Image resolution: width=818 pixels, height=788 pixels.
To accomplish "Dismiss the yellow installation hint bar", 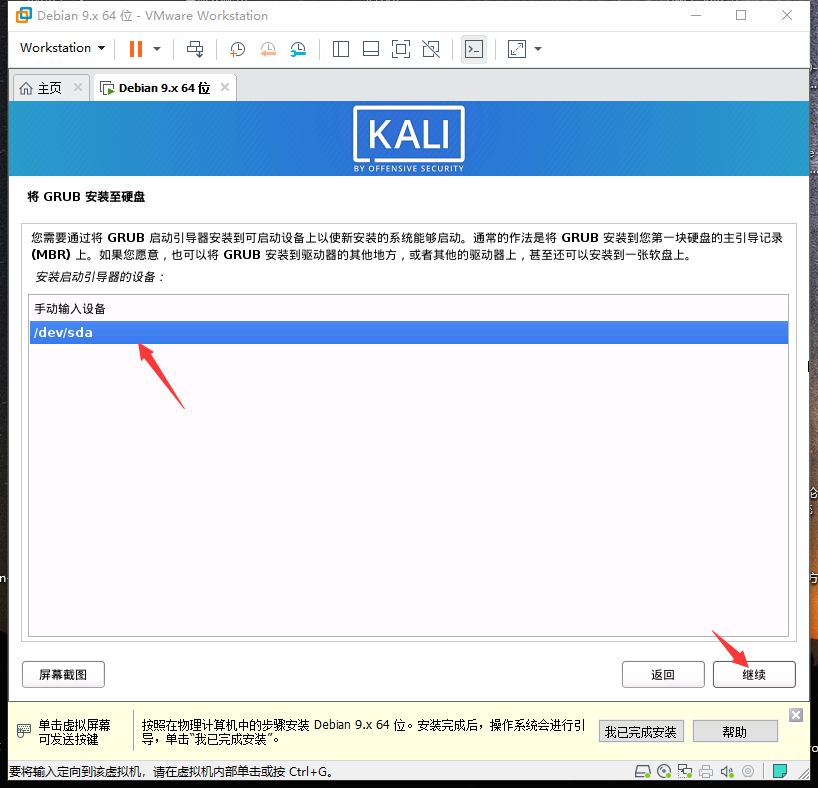I will (x=796, y=715).
